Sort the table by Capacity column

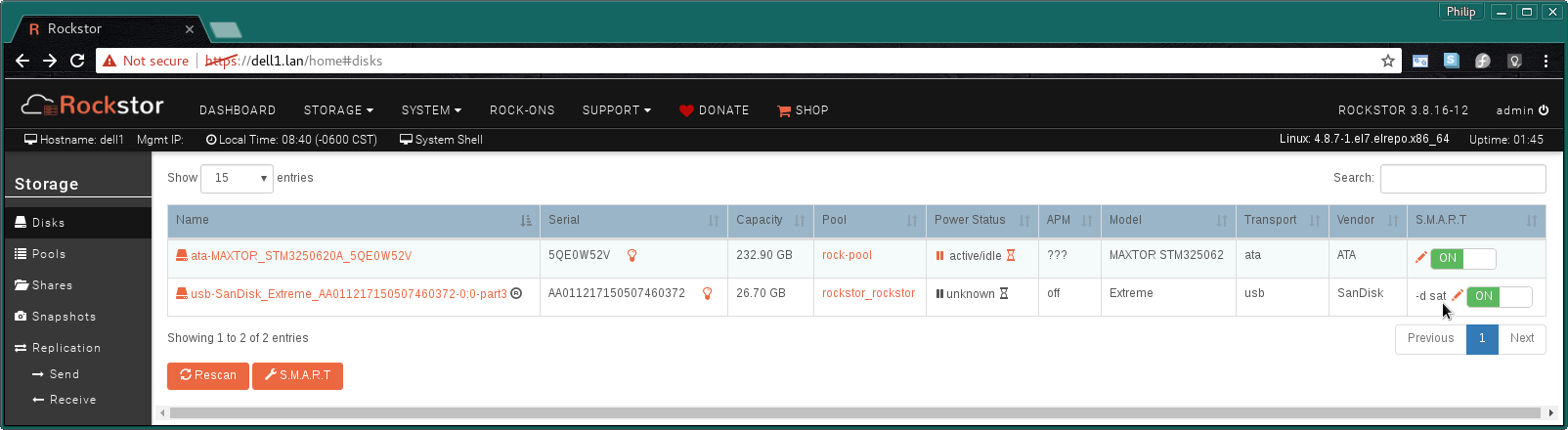(770, 221)
